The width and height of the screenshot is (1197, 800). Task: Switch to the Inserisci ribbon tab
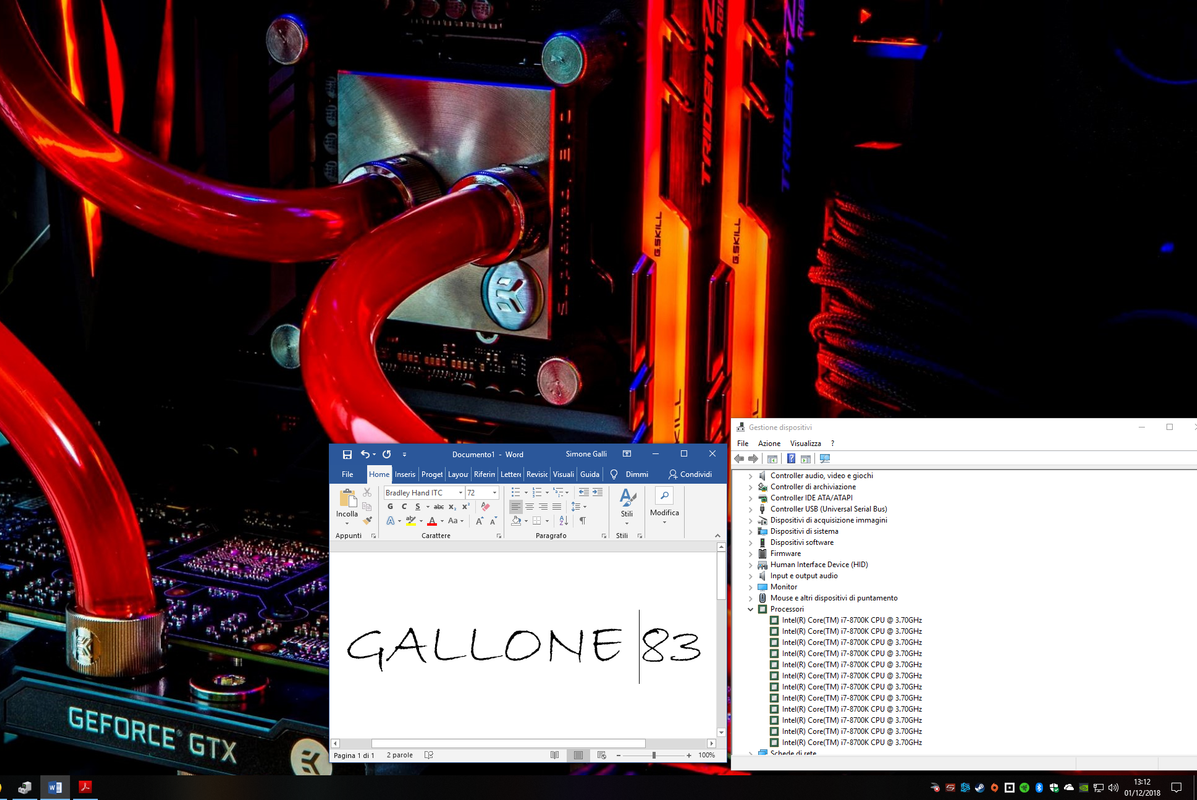click(405, 474)
